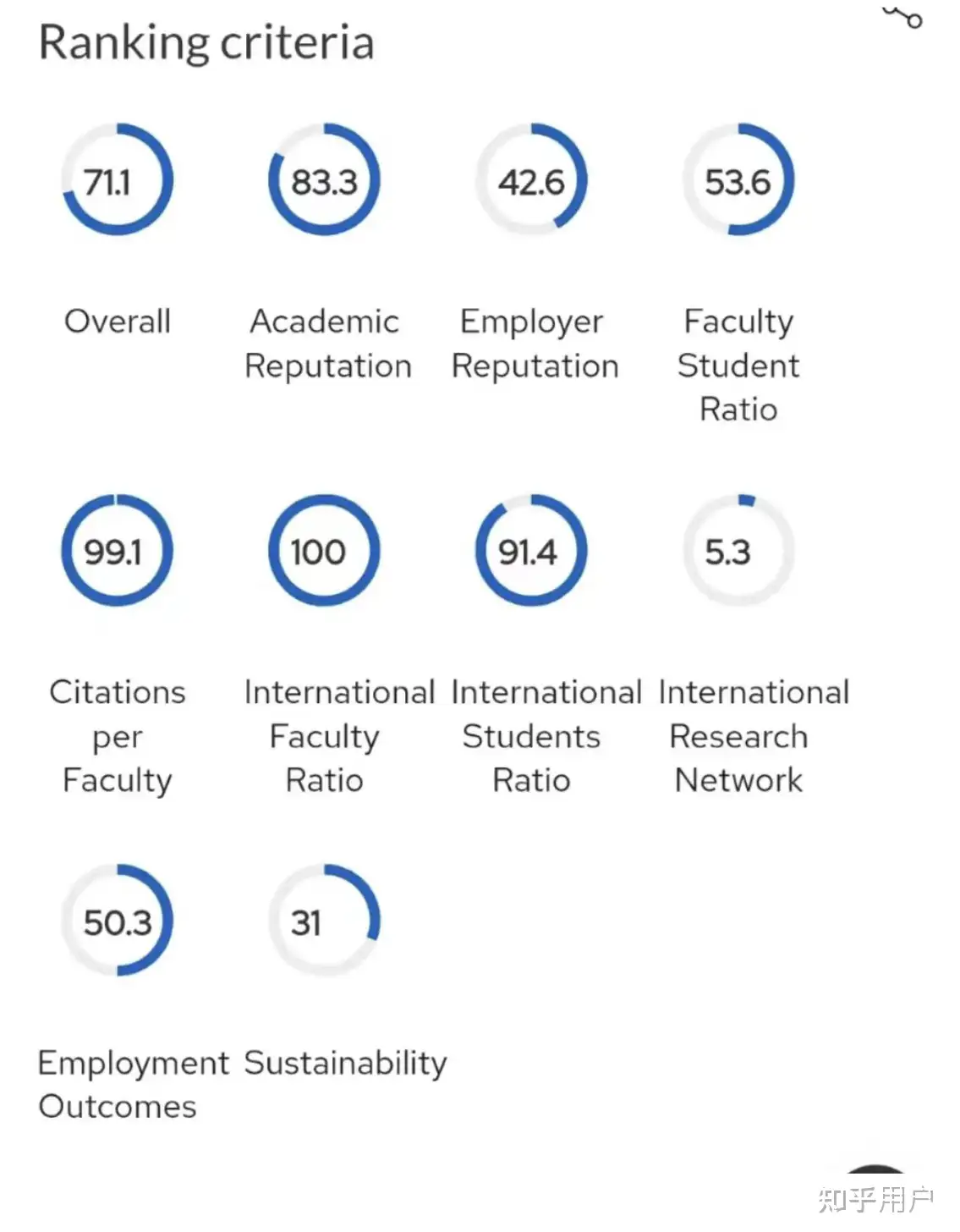Click the International Faculty Ratio 100 ring
The height and width of the screenshot is (1232, 960).
click(324, 551)
